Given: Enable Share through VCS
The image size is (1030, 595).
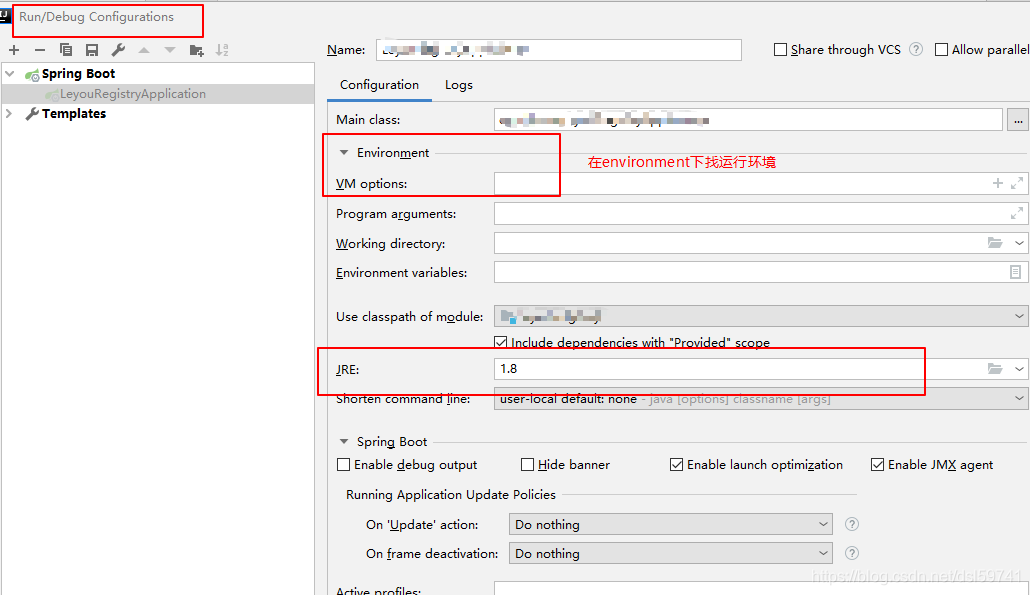Looking at the screenshot, I should 779,49.
